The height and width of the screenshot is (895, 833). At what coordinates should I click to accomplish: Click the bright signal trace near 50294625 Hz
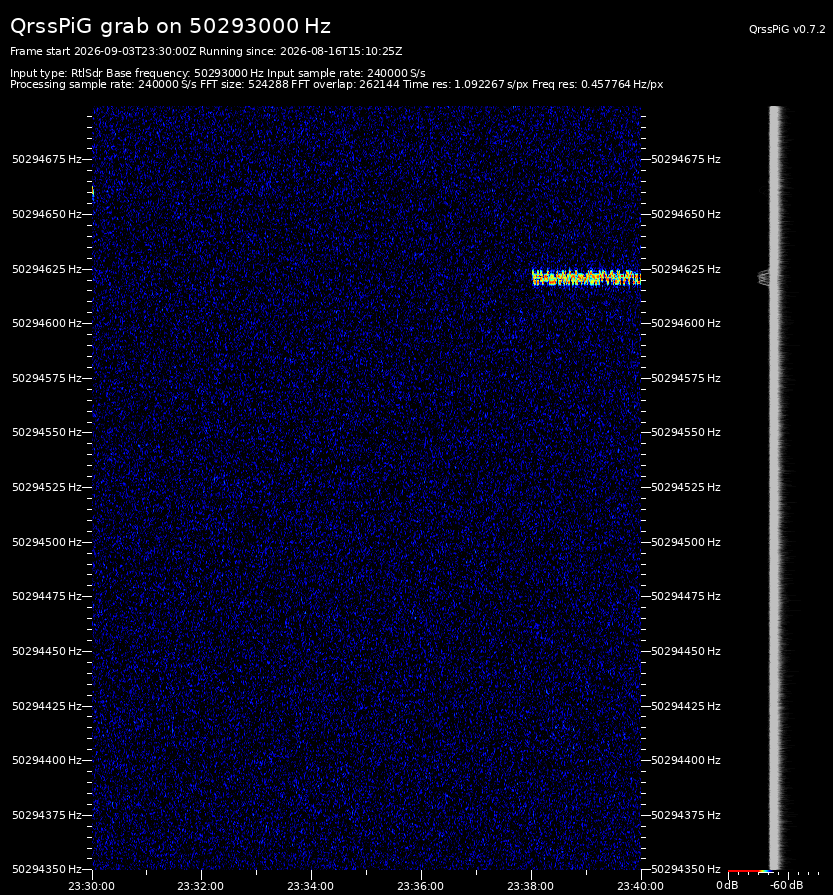coord(586,277)
